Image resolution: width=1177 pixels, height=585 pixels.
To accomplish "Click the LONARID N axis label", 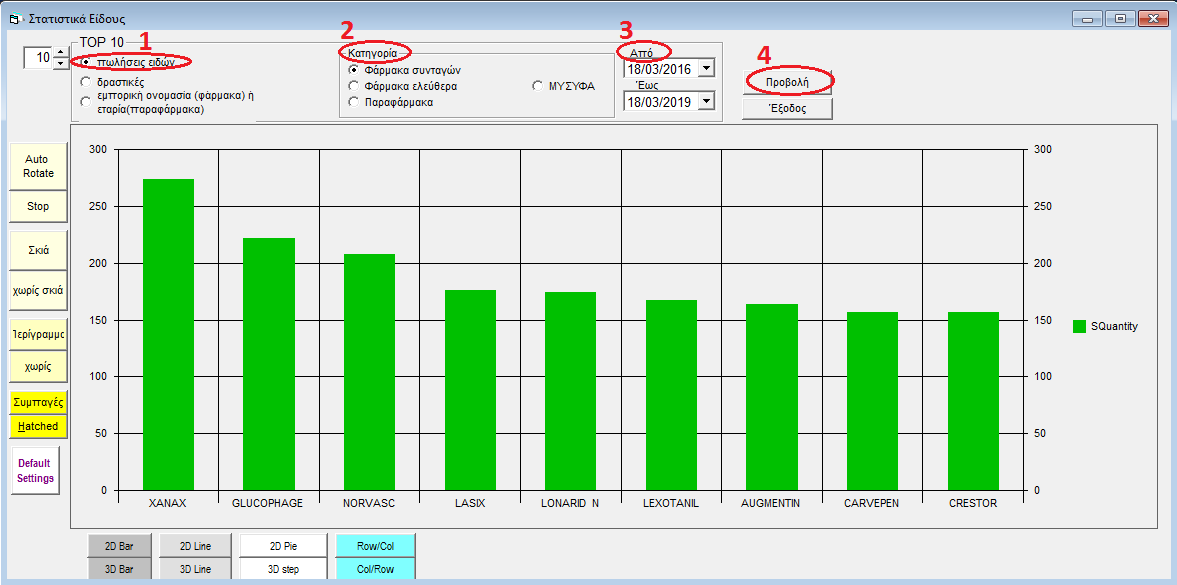I will [x=570, y=503].
